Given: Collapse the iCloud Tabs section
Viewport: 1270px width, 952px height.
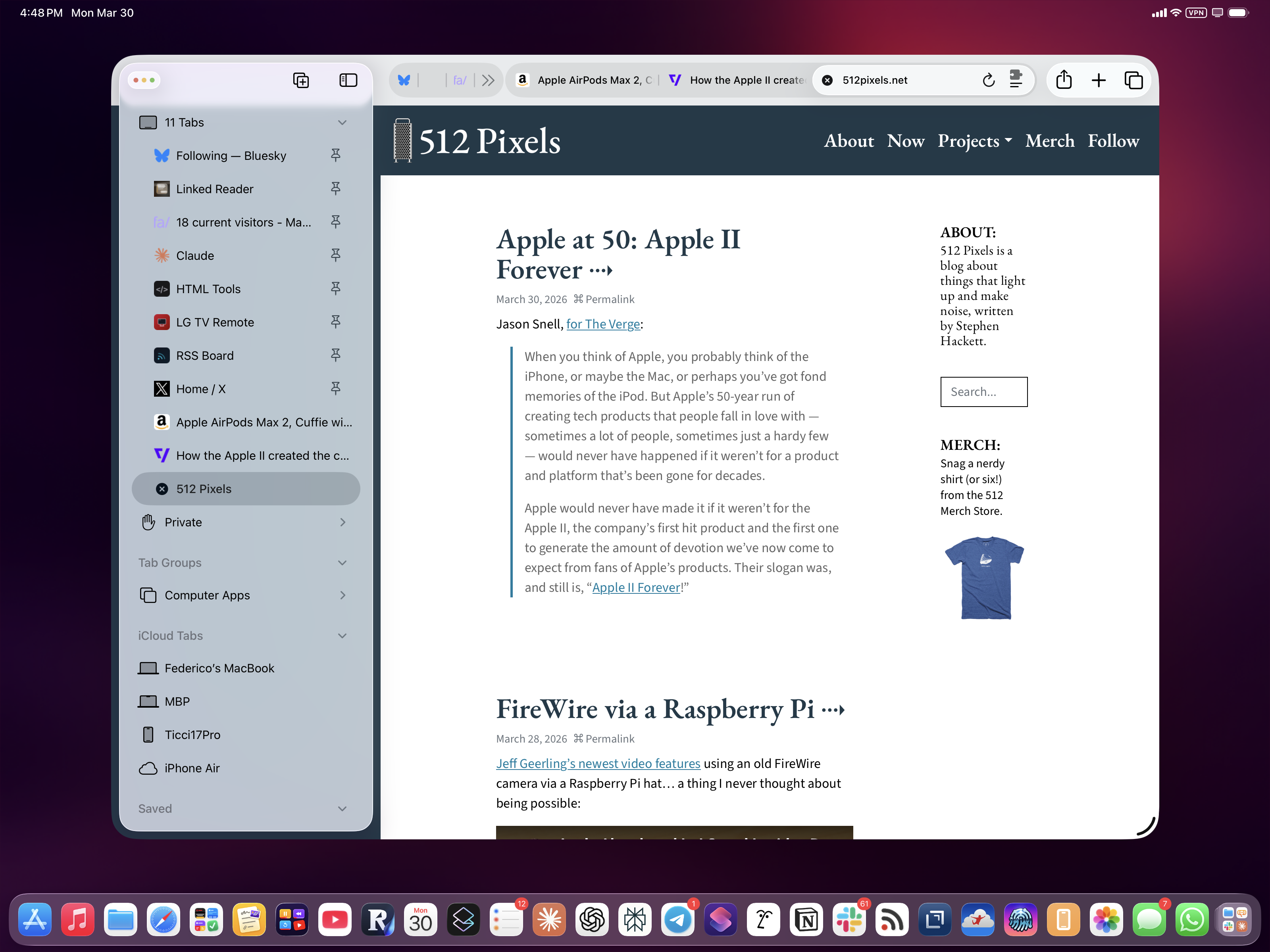Looking at the screenshot, I should point(343,636).
